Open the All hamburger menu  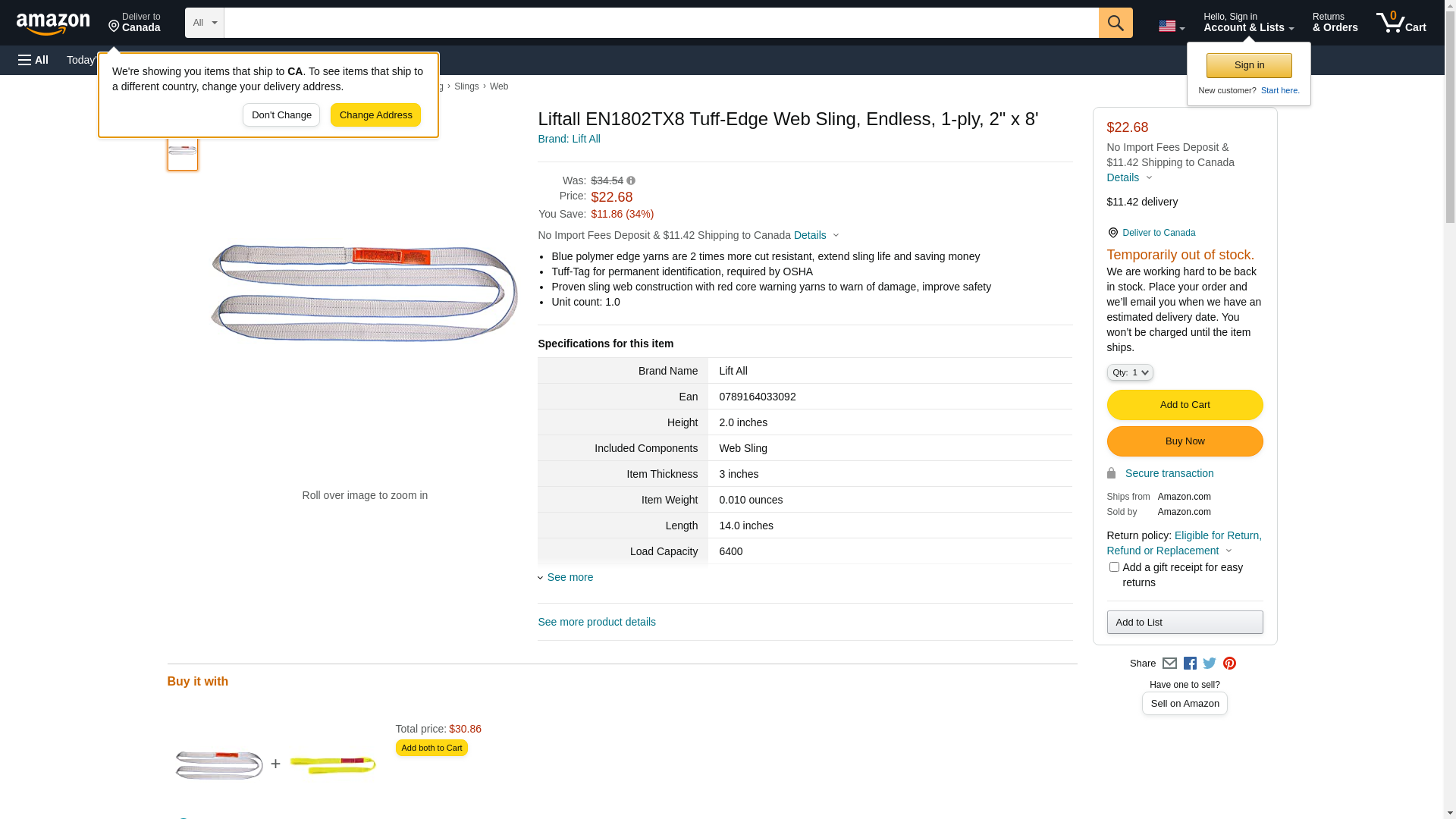[x=33, y=60]
